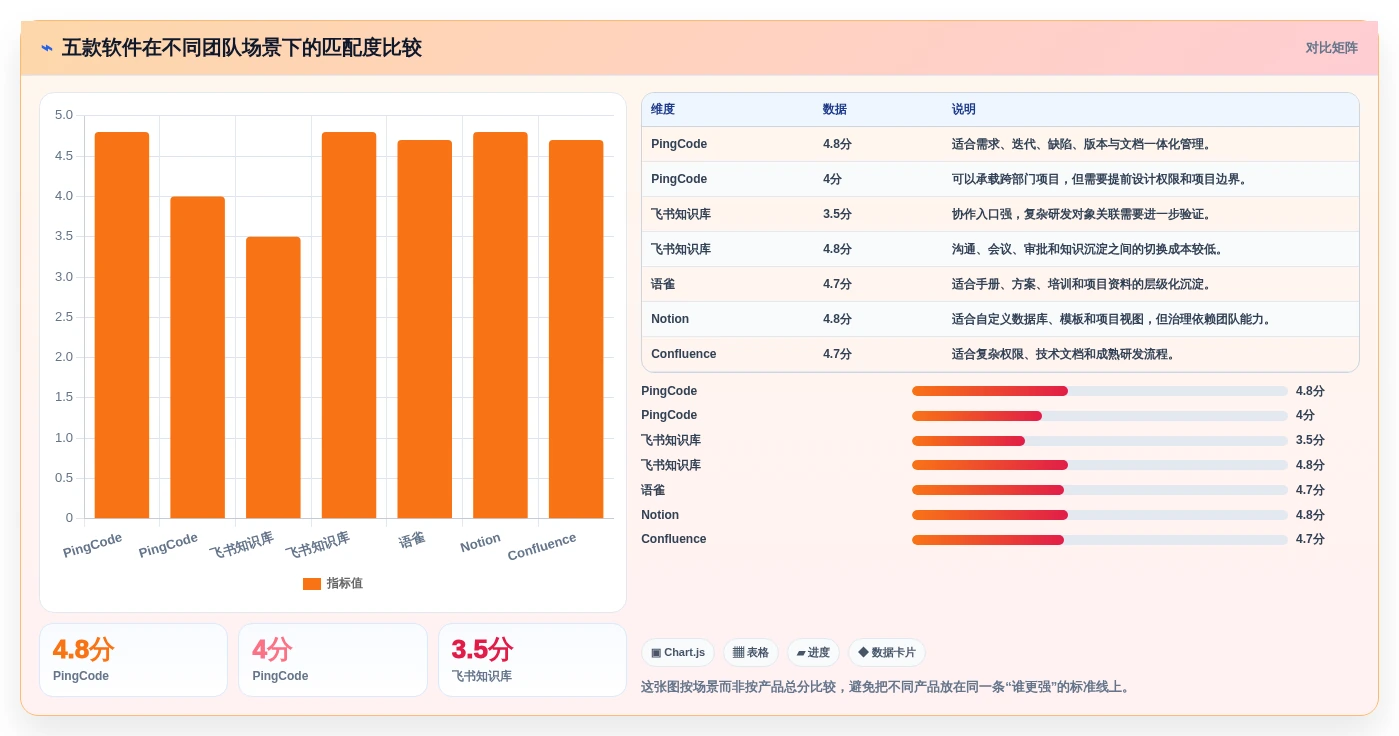This screenshot has width=1399, height=736.
Task: Click the Confluence label in progress list
Action: tap(674, 539)
